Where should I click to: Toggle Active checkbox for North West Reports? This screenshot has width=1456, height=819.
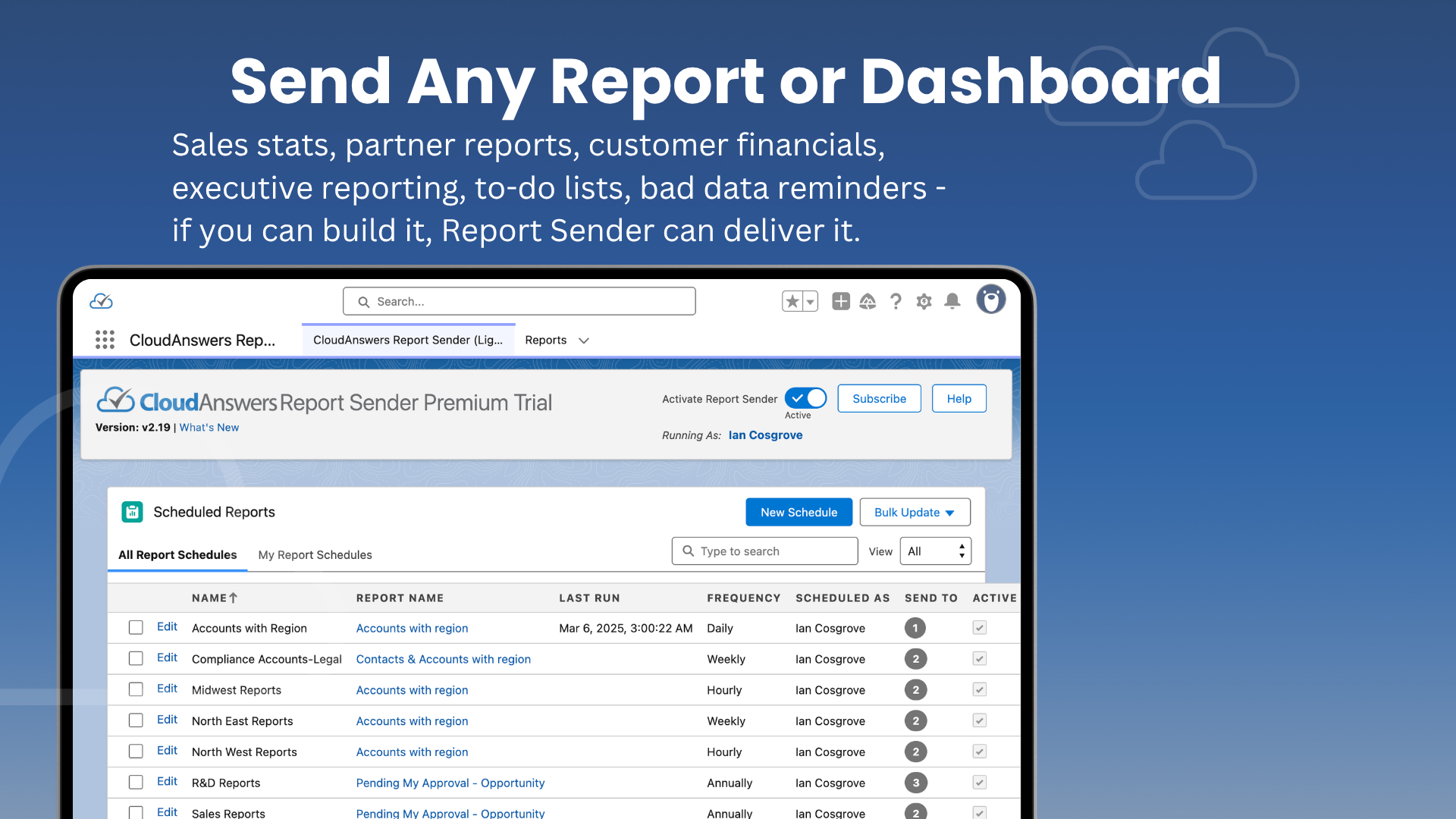[x=979, y=752]
